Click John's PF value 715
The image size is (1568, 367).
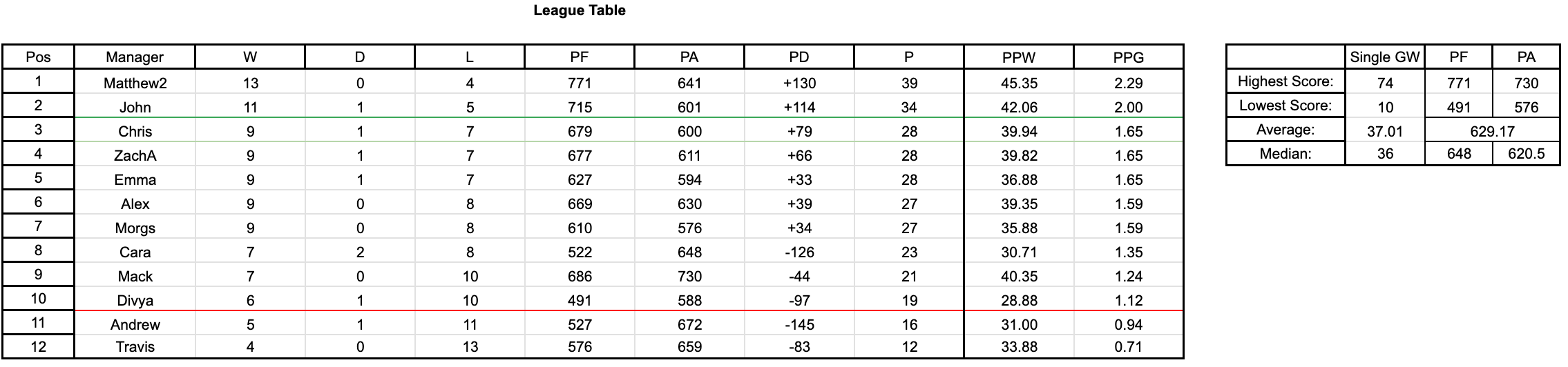pos(579,108)
